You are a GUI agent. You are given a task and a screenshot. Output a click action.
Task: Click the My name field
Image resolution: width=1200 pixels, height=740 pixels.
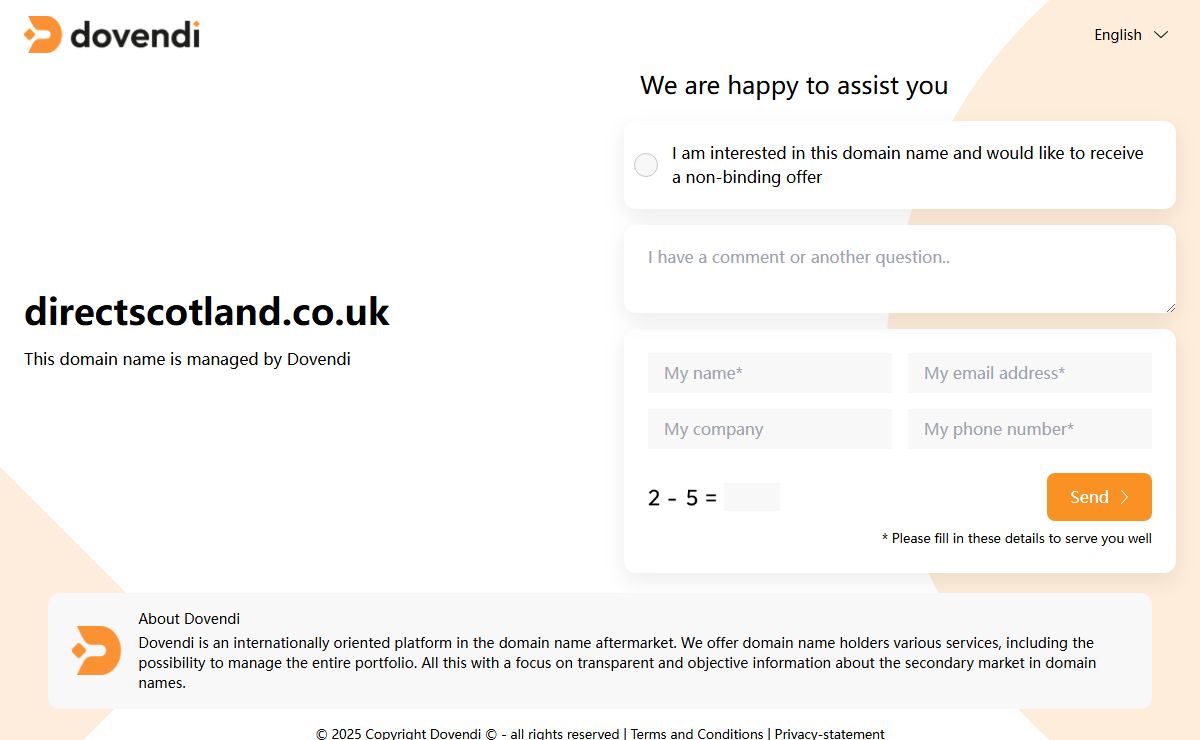coord(770,373)
